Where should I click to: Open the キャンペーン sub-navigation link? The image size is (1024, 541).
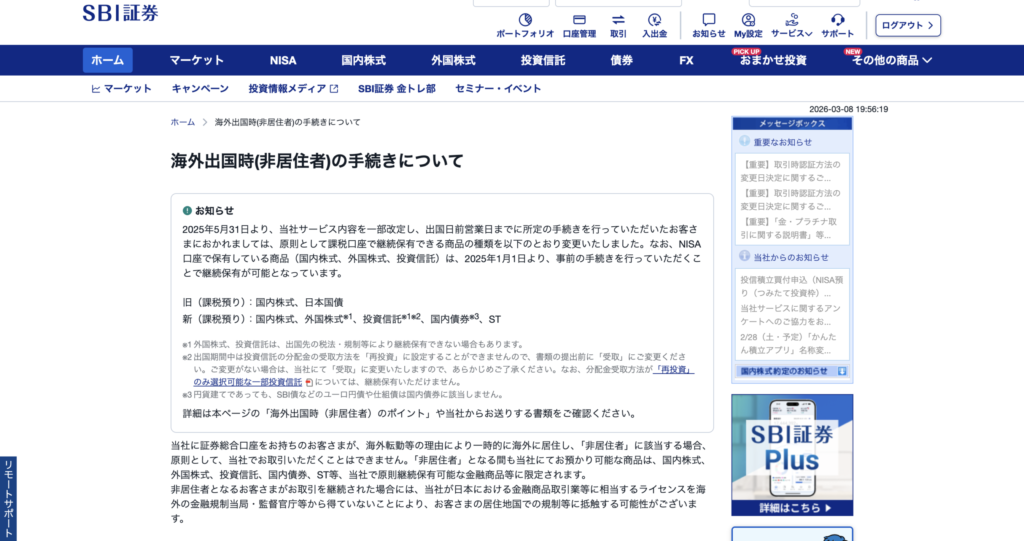click(x=200, y=88)
